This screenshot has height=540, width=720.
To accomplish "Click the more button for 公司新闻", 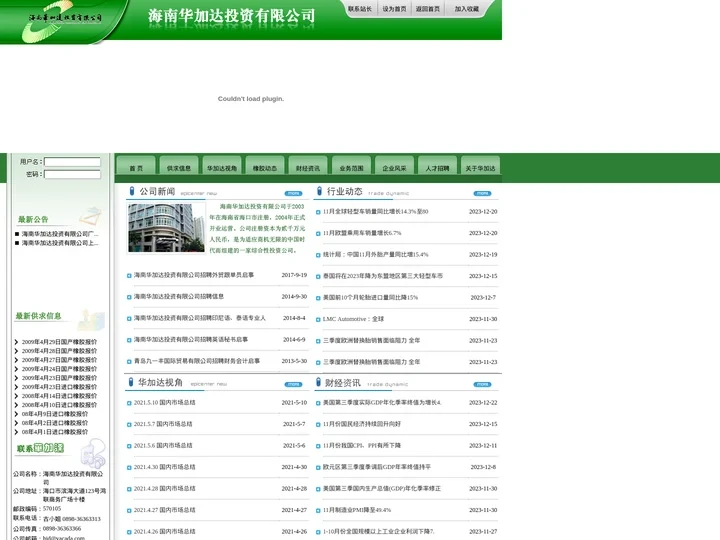I will 293,193.
